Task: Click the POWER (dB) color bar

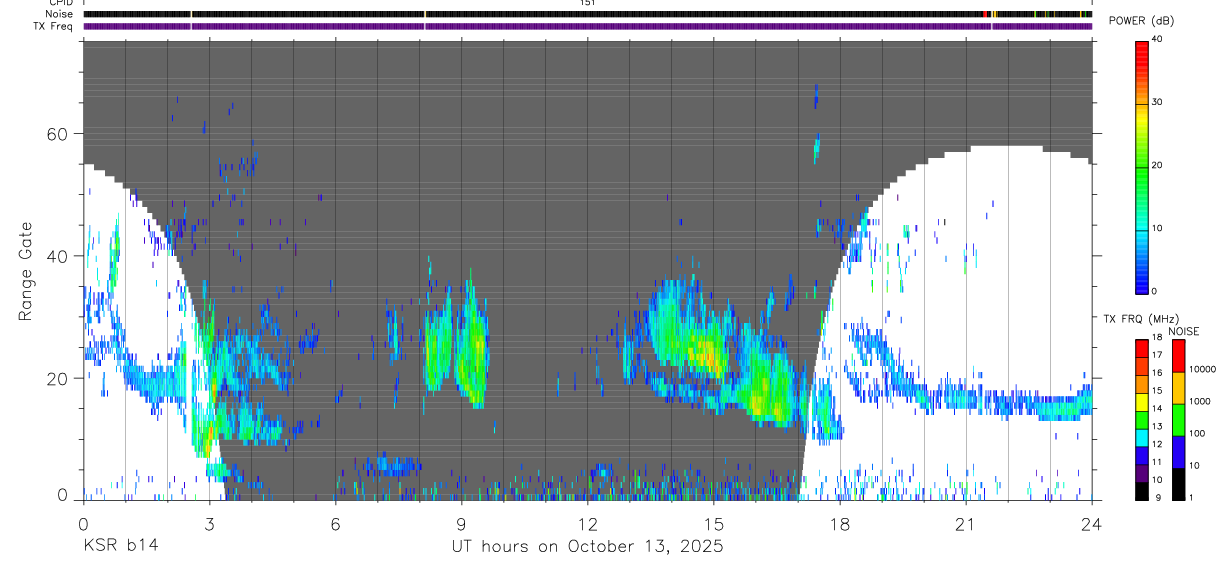Action: coord(1141,166)
